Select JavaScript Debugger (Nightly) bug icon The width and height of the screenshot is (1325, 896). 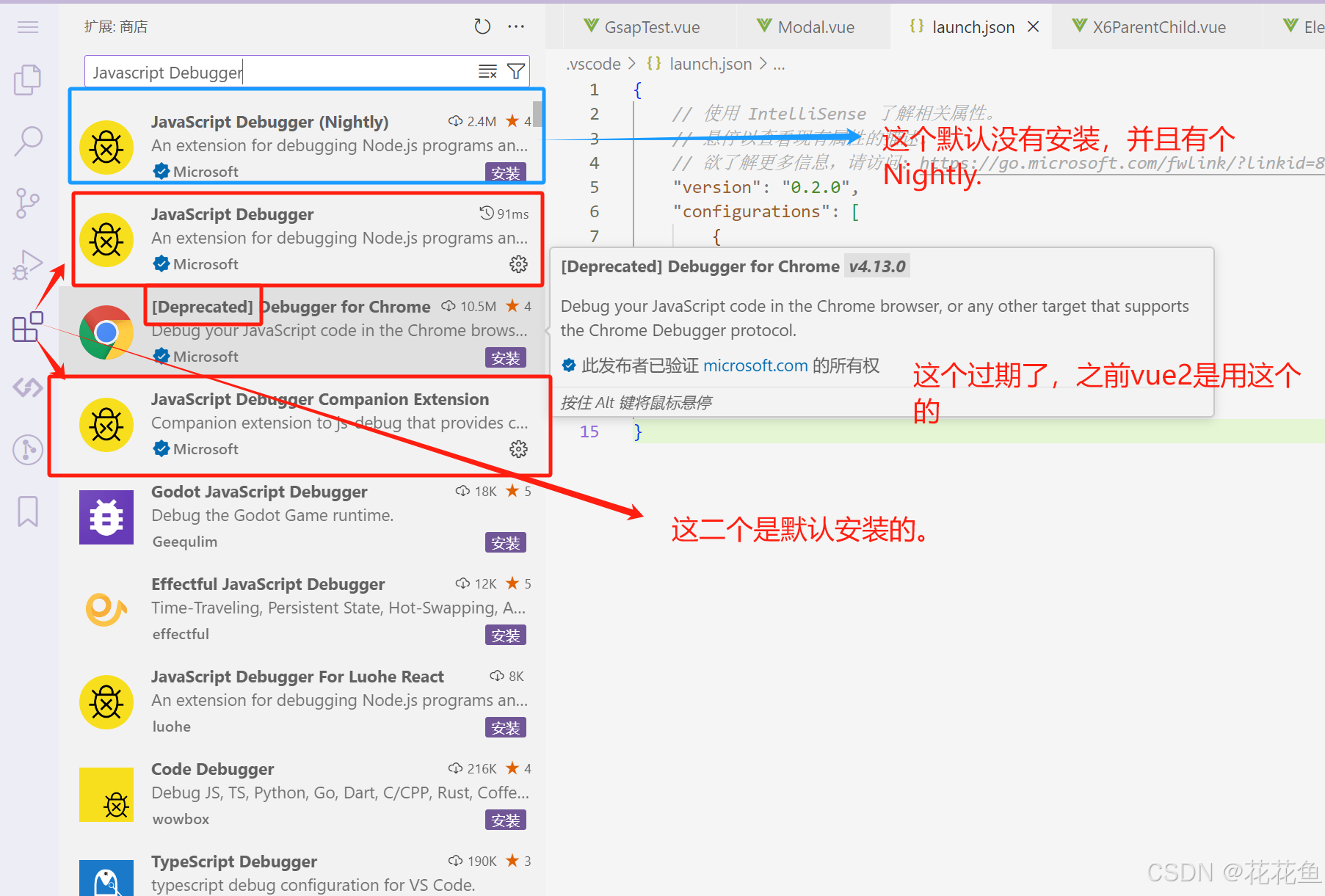(106, 147)
